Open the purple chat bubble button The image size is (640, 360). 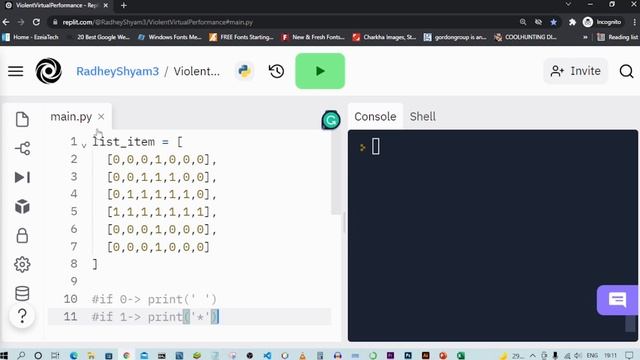(618, 300)
